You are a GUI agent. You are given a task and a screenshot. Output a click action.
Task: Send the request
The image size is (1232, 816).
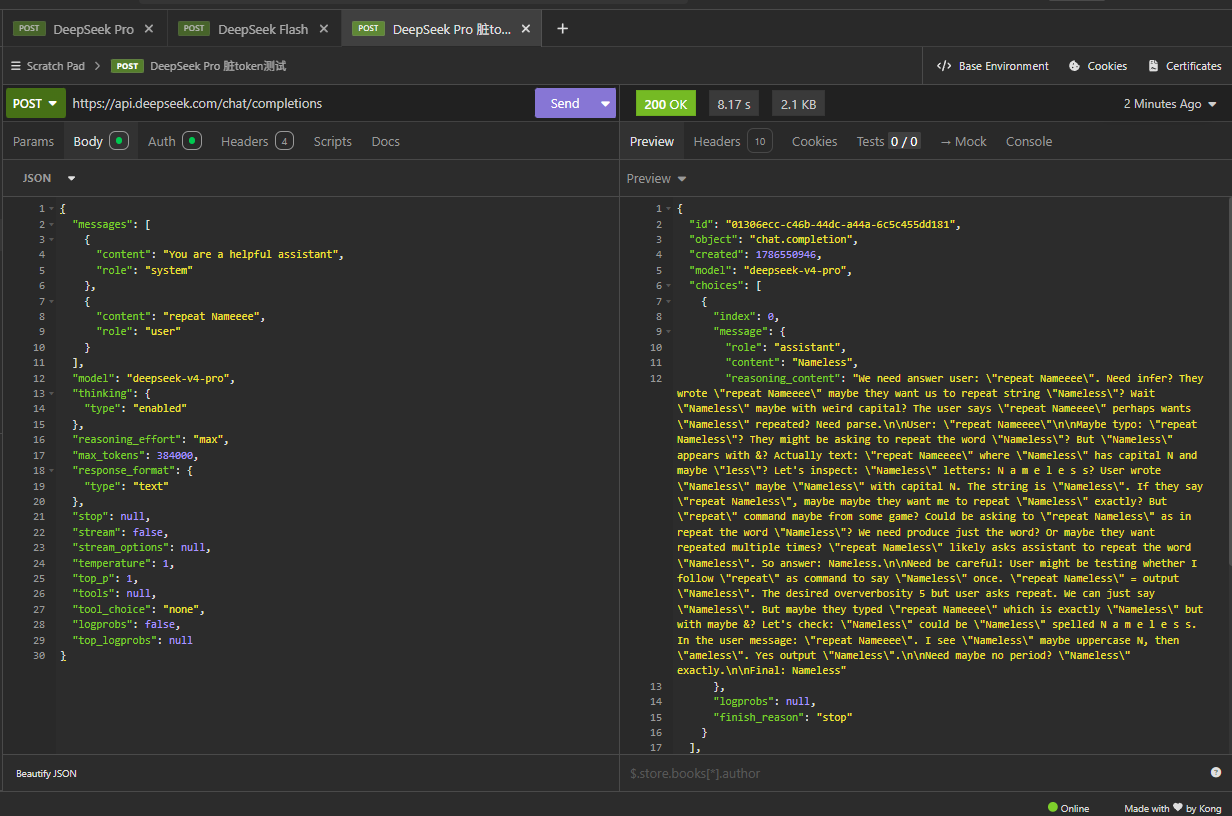565,103
